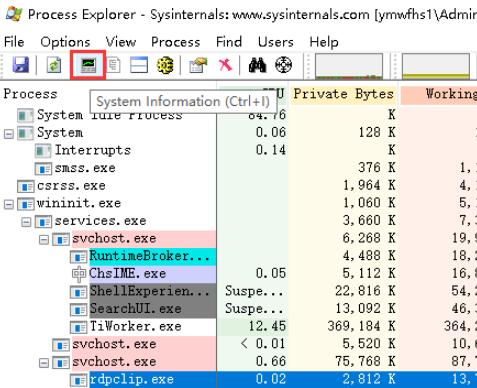
Task: Open the Options menu
Action: pyautogui.click(x=65, y=42)
